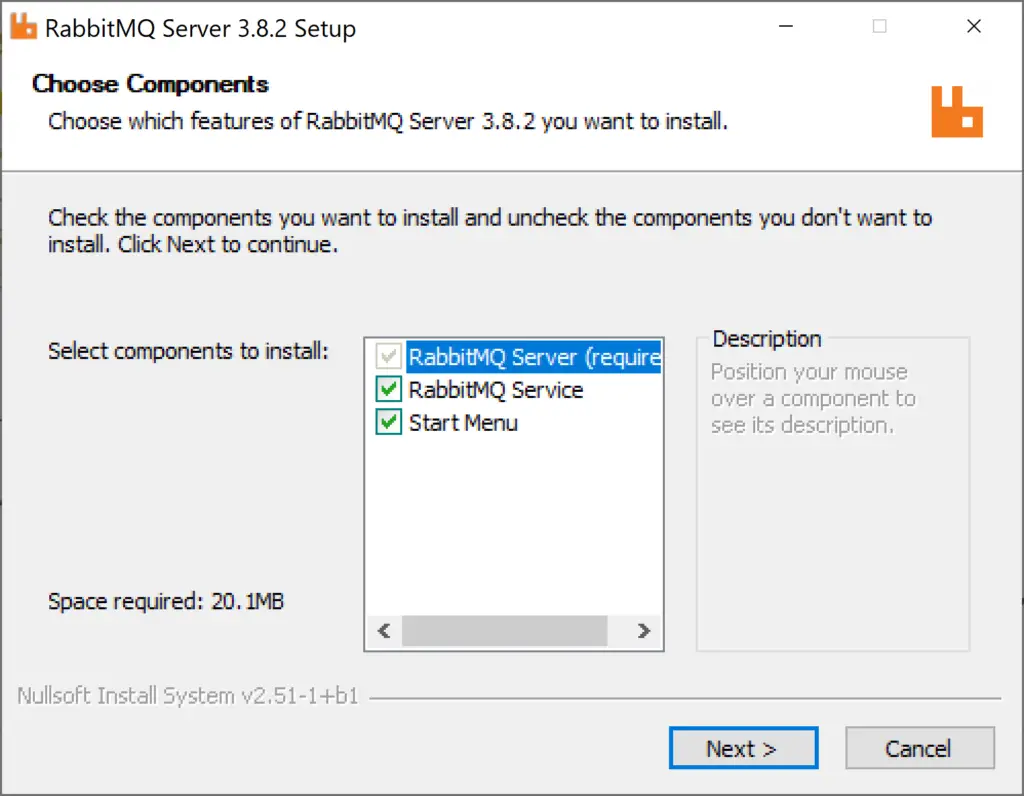Click the RabbitMQ logo in top-right corner
Viewport: 1024px width, 796px height.
957,110
